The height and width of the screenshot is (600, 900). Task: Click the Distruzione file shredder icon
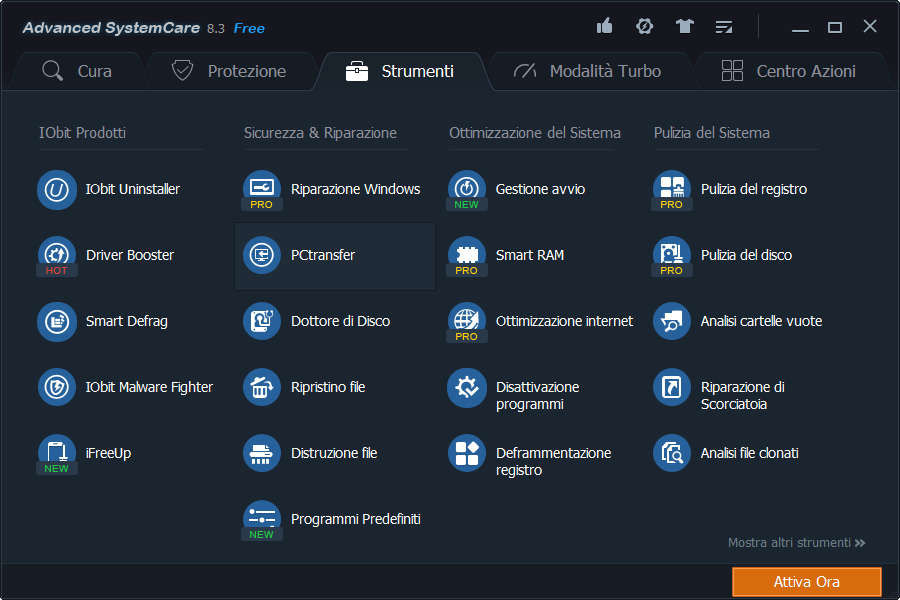point(262,453)
